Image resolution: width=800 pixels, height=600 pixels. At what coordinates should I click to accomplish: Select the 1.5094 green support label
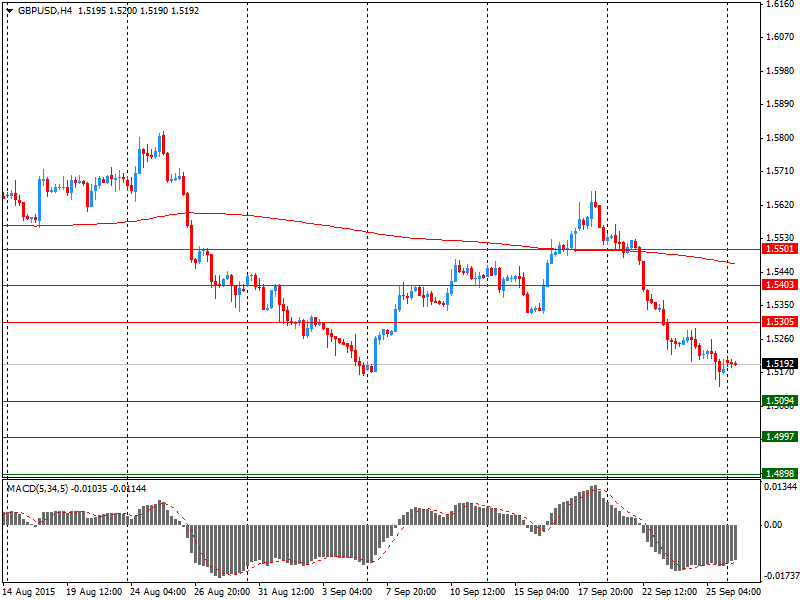click(x=779, y=401)
